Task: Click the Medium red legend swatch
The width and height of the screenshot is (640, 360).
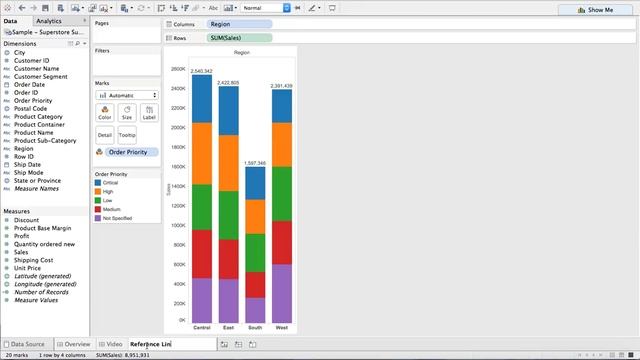Action: click(98, 209)
